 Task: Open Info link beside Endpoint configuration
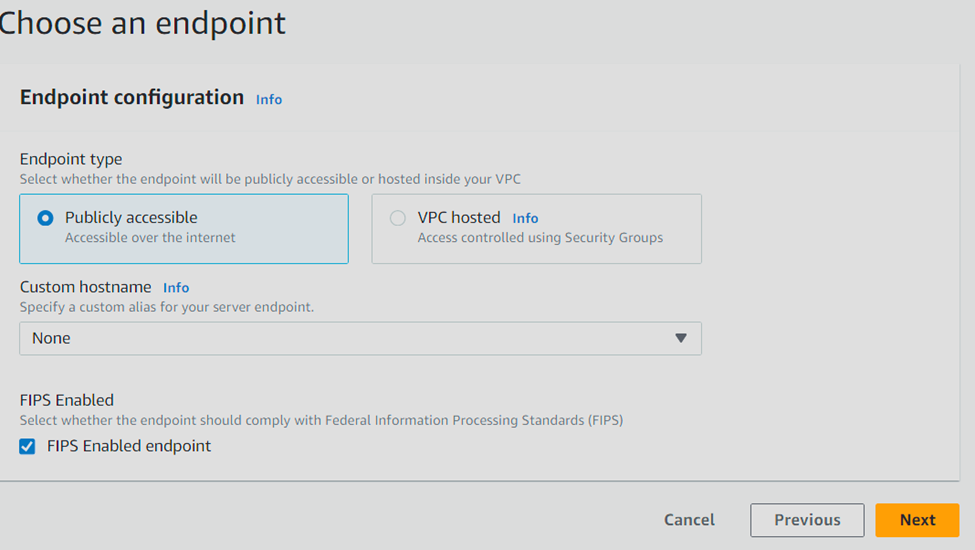point(269,99)
